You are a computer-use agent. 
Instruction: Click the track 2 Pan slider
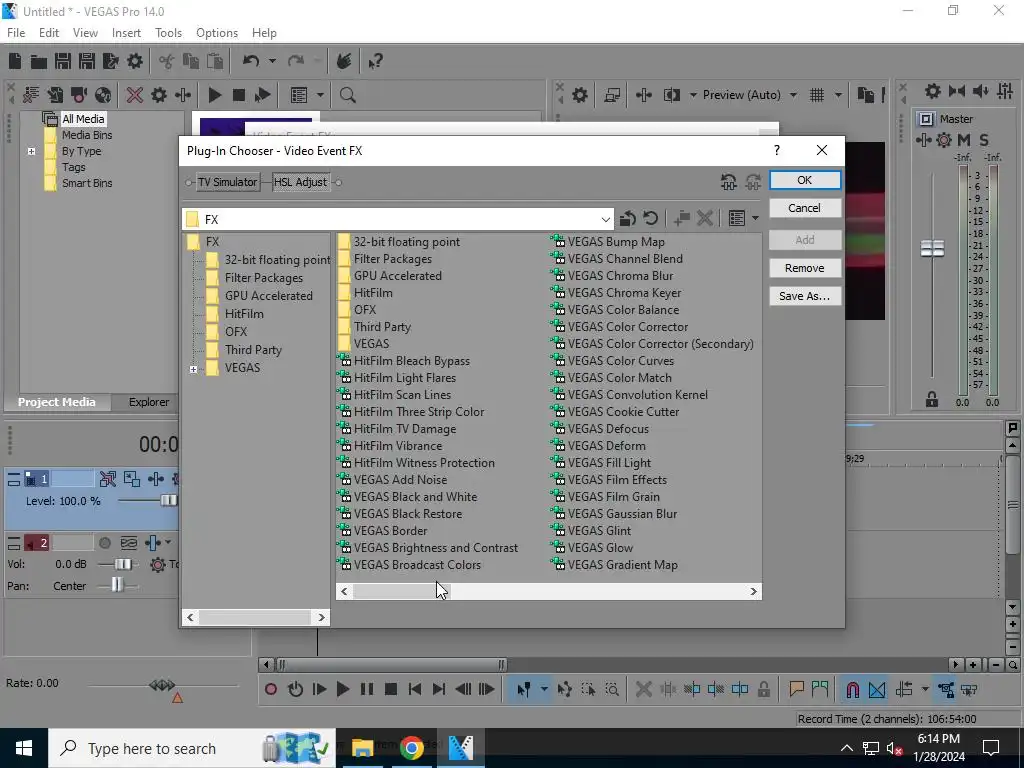point(116,585)
